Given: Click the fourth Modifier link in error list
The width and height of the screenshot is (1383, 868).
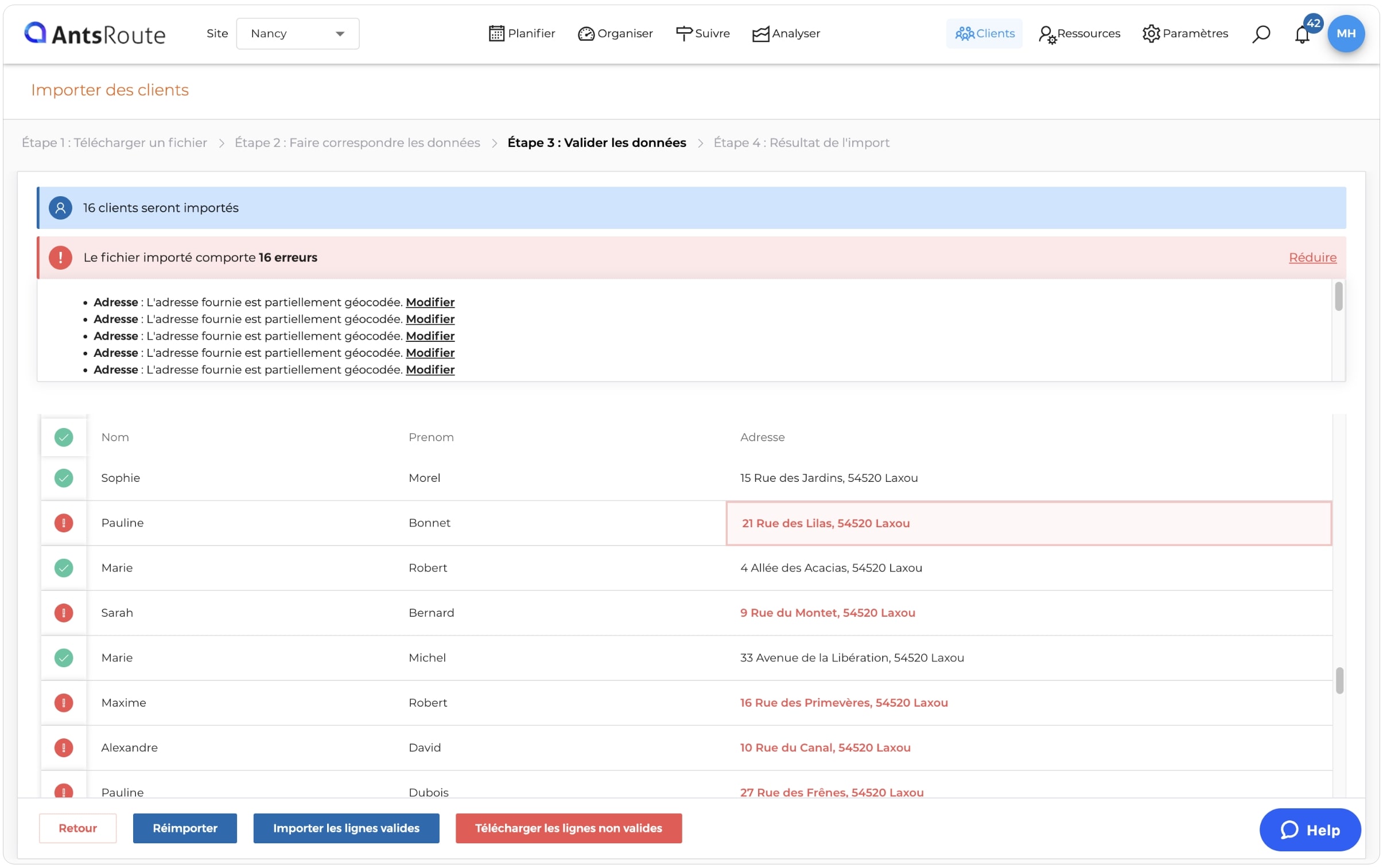Looking at the screenshot, I should coord(430,352).
